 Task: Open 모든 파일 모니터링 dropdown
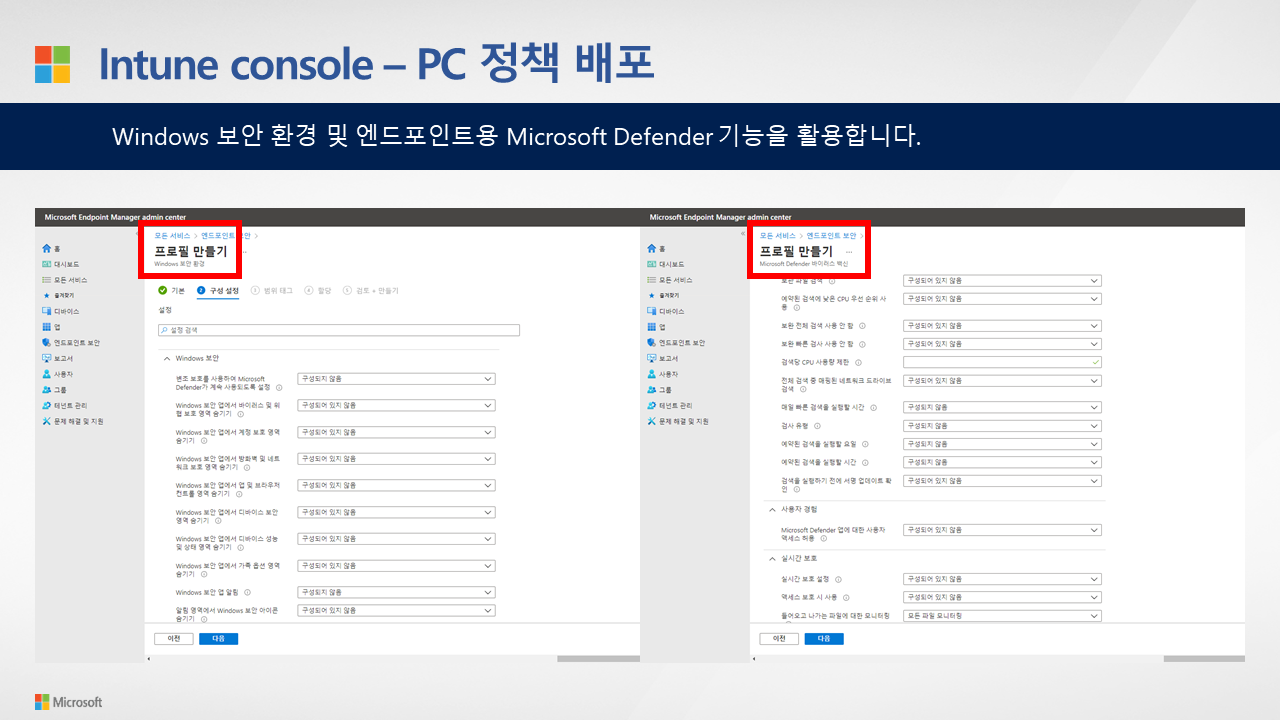(x=1002, y=616)
